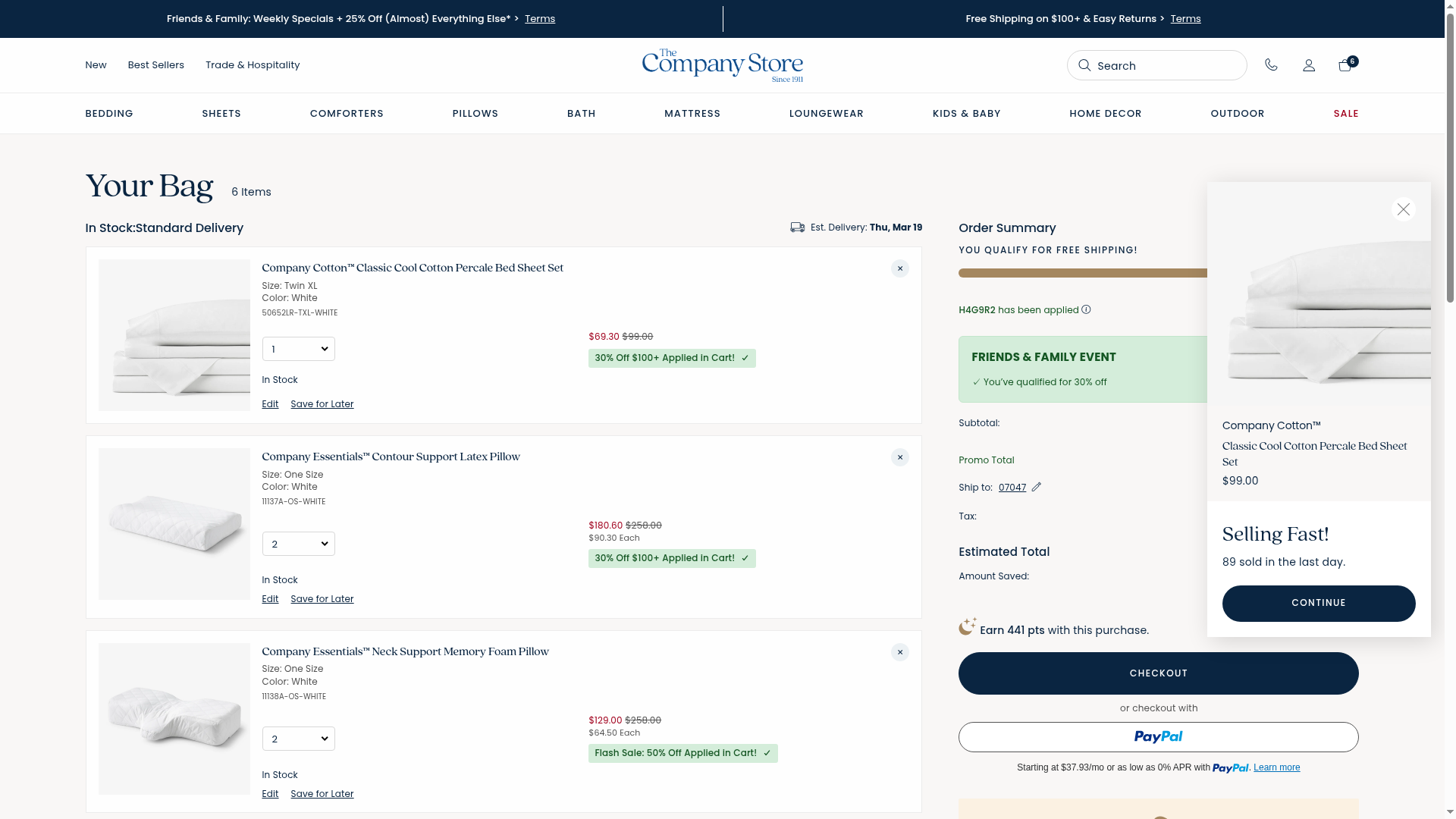
Task: Open the PILLOWS navigation menu
Action: click(x=475, y=114)
